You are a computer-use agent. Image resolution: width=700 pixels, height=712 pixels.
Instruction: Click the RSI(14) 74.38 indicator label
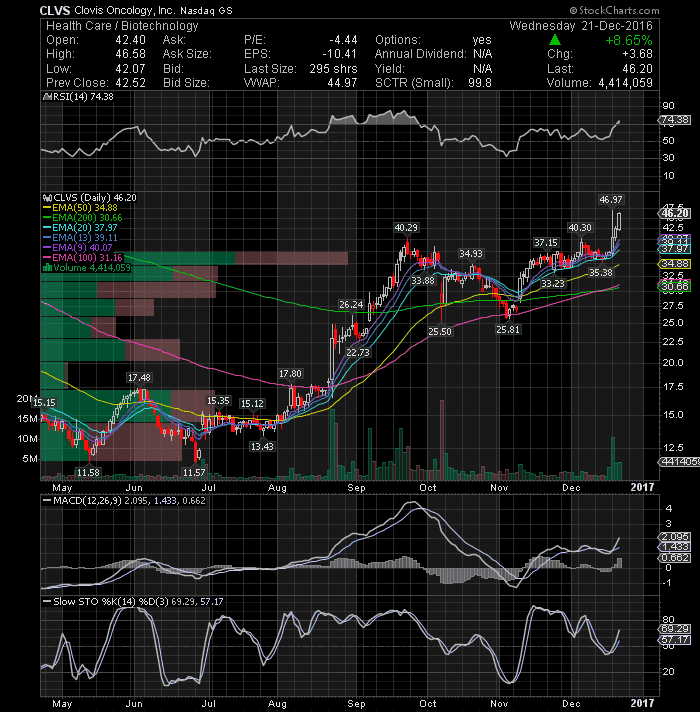point(80,97)
